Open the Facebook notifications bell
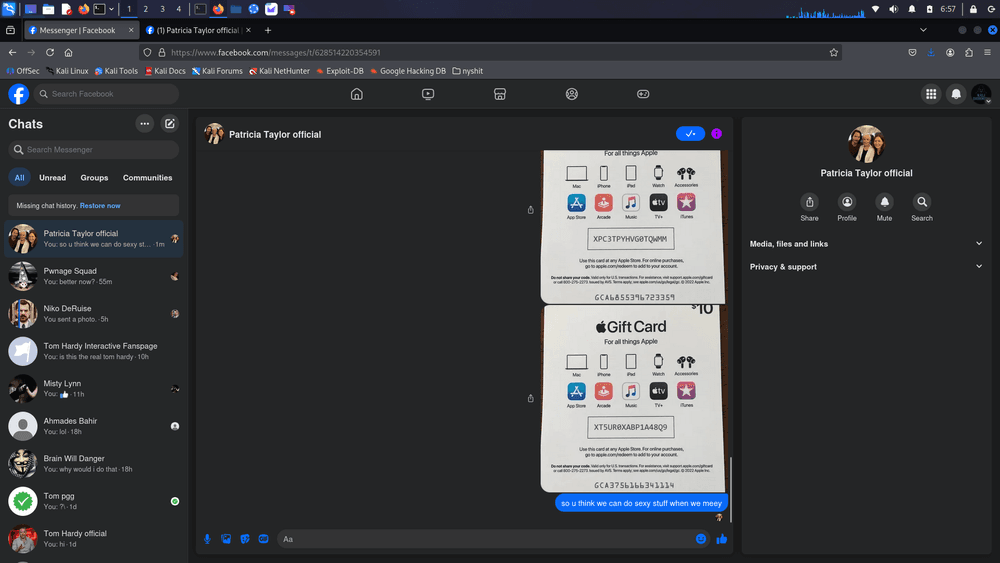Image resolution: width=1000 pixels, height=563 pixels. coord(956,94)
